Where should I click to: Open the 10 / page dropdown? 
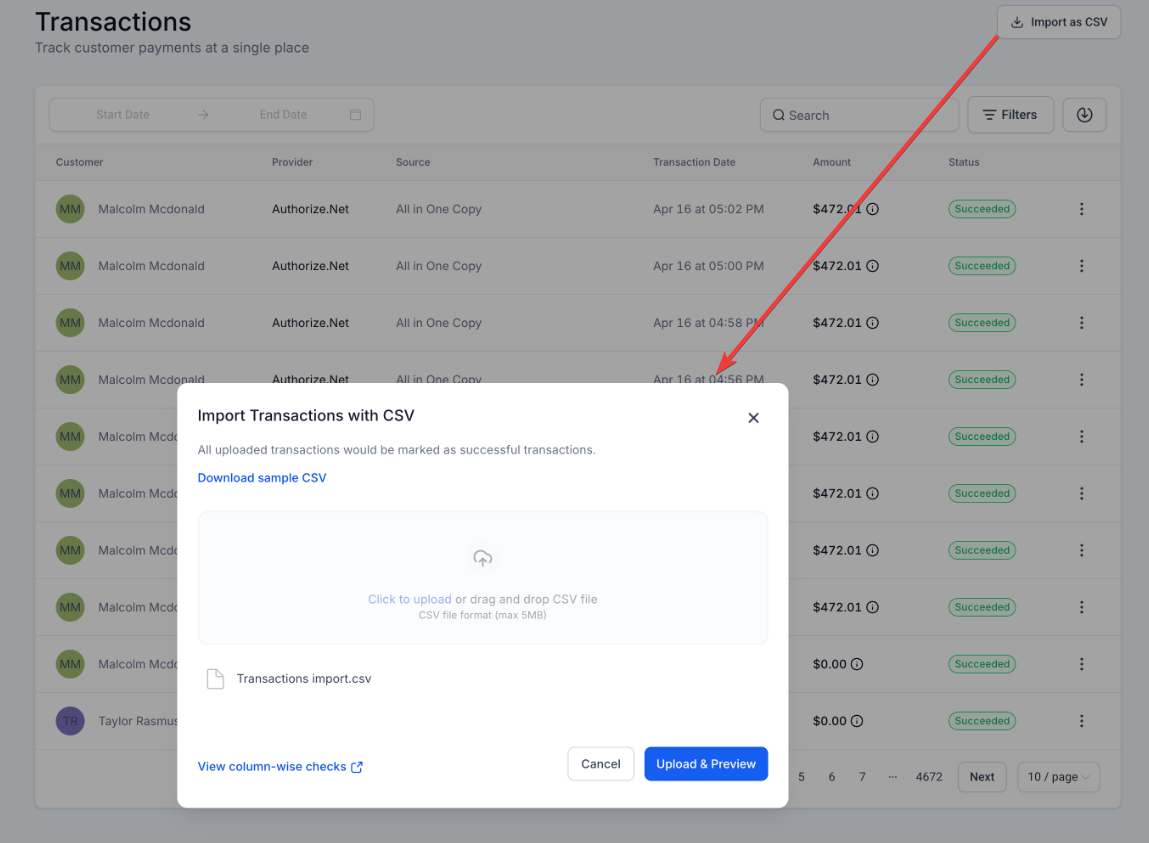click(x=1058, y=777)
